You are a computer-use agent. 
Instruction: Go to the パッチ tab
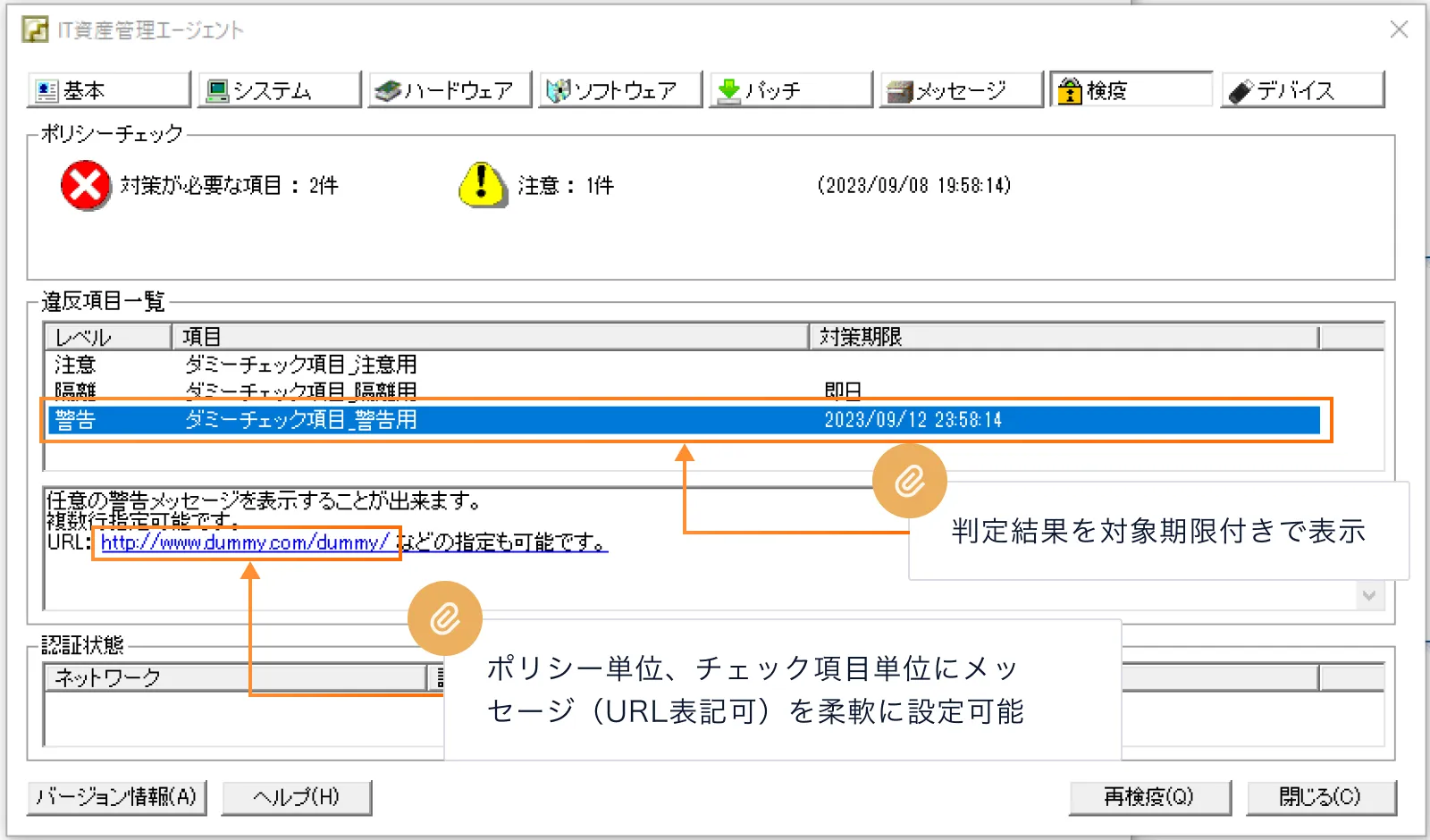point(791,90)
